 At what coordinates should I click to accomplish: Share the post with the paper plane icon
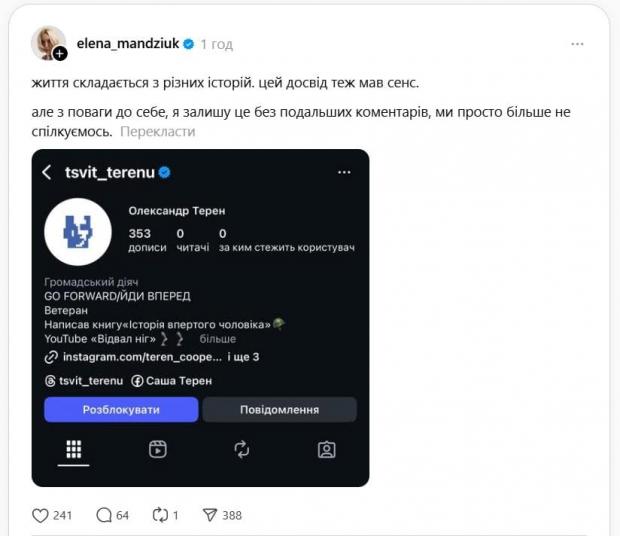coord(210,515)
